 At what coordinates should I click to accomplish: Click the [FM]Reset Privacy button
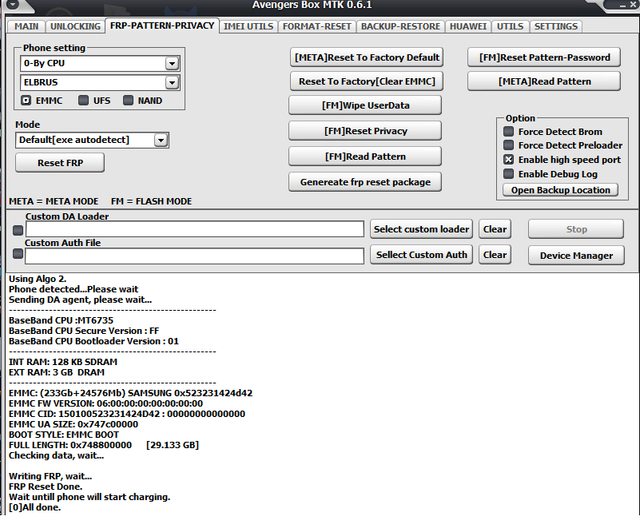[x=365, y=131]
